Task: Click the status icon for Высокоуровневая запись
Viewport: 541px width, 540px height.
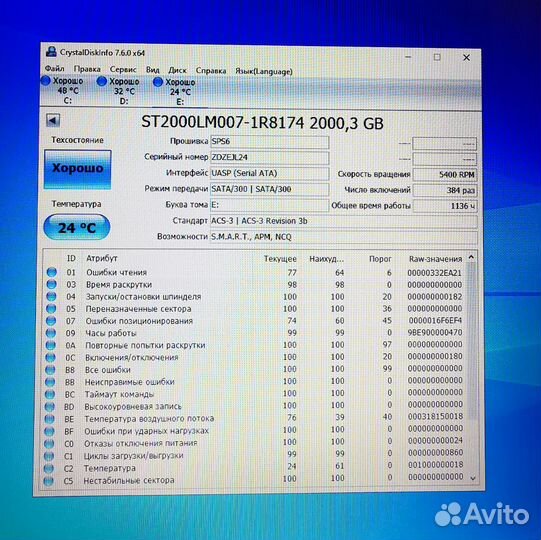Action: pos(50,406)
